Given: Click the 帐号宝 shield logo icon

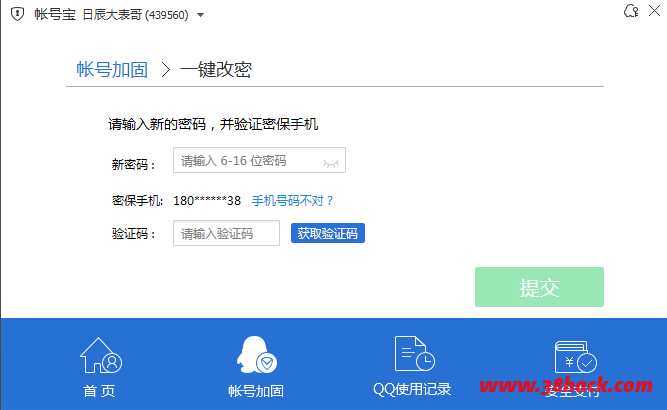Looking at the screenshot, I should coord(17,14).
